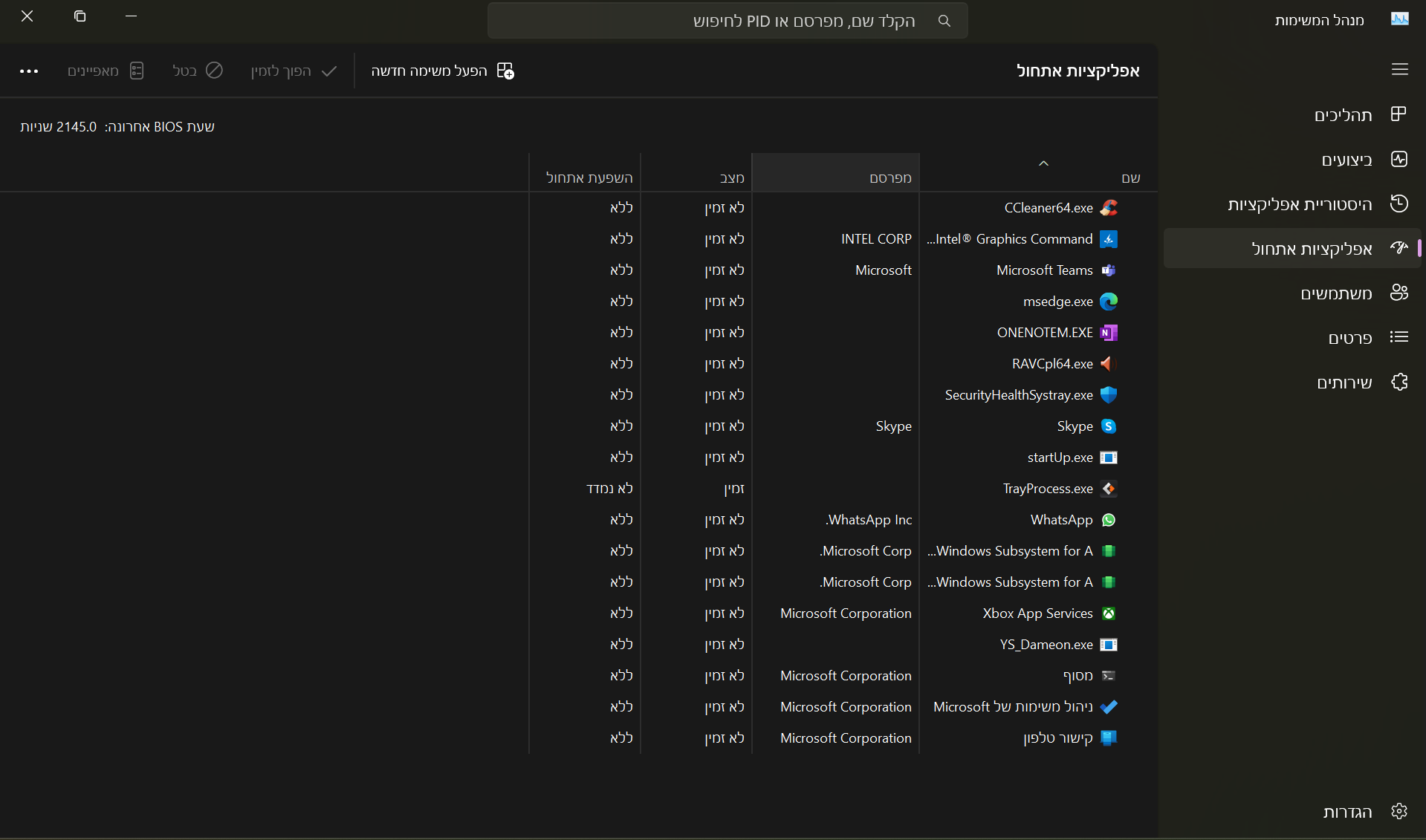Click the Microsoft Teams icon
The width and height of the screenshot is (1426, 840).
[x=1109, y=270]
